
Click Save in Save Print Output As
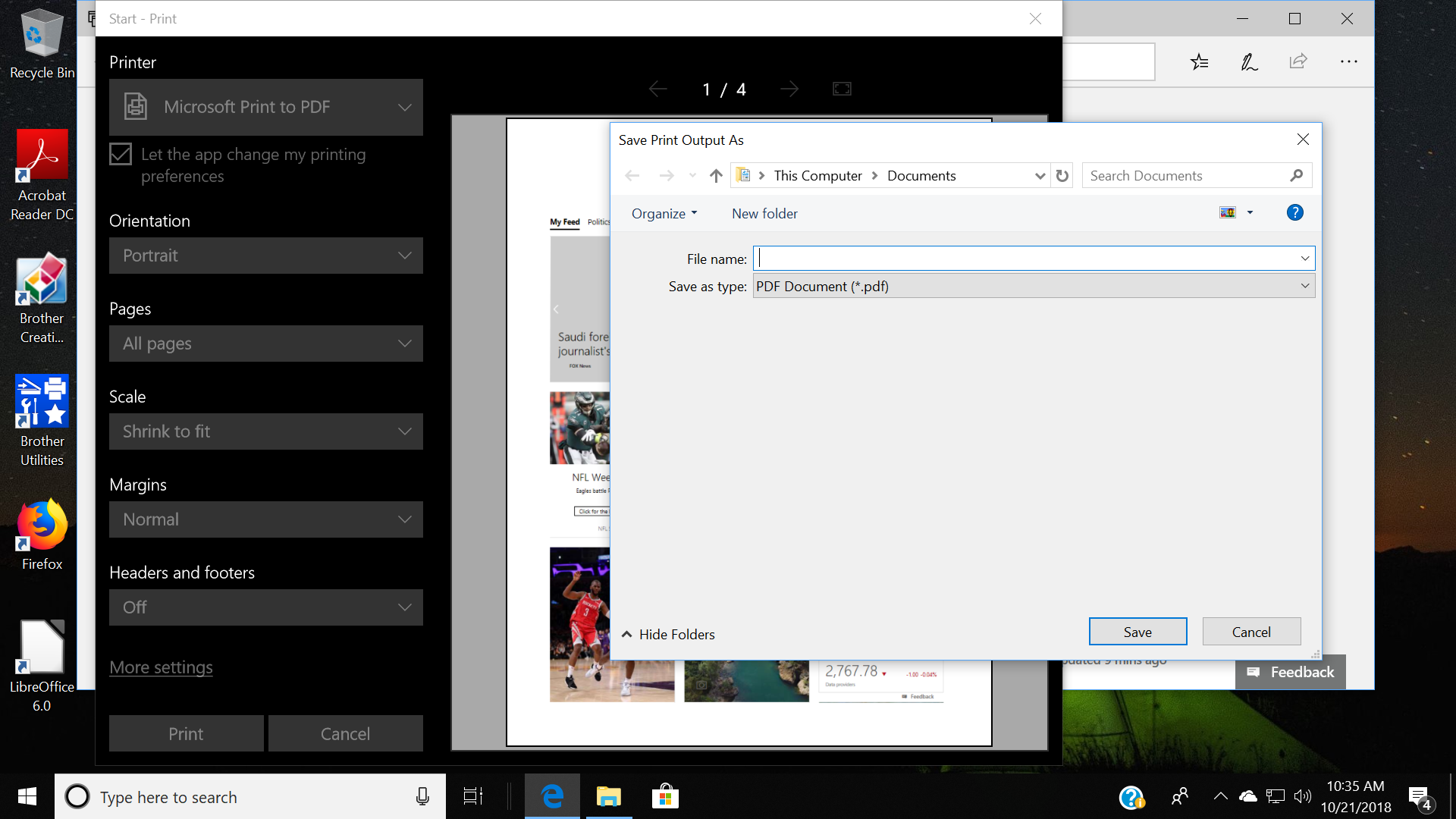(x=1137, y=632)
